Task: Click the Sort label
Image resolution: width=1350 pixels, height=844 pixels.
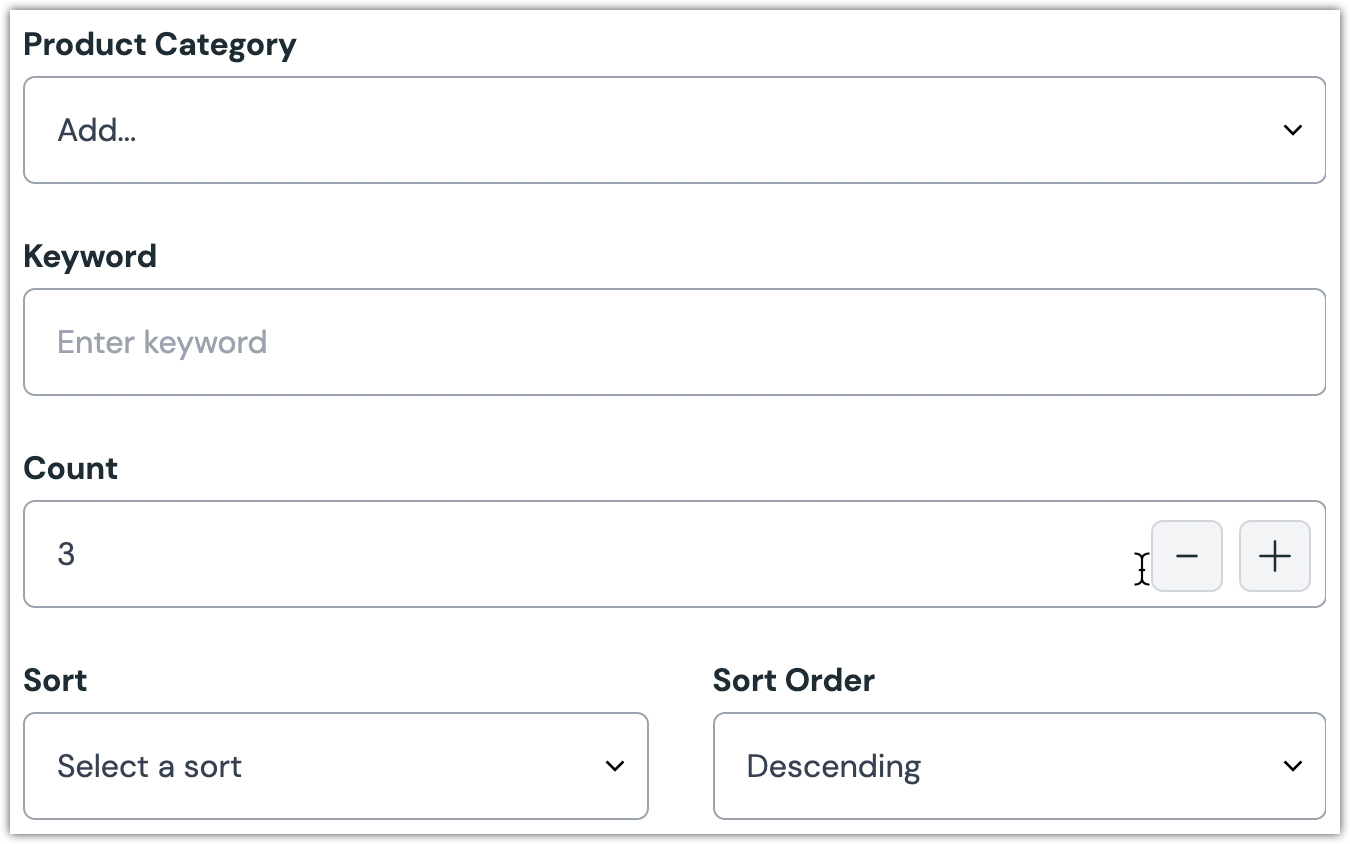Action: pos(55,681)
